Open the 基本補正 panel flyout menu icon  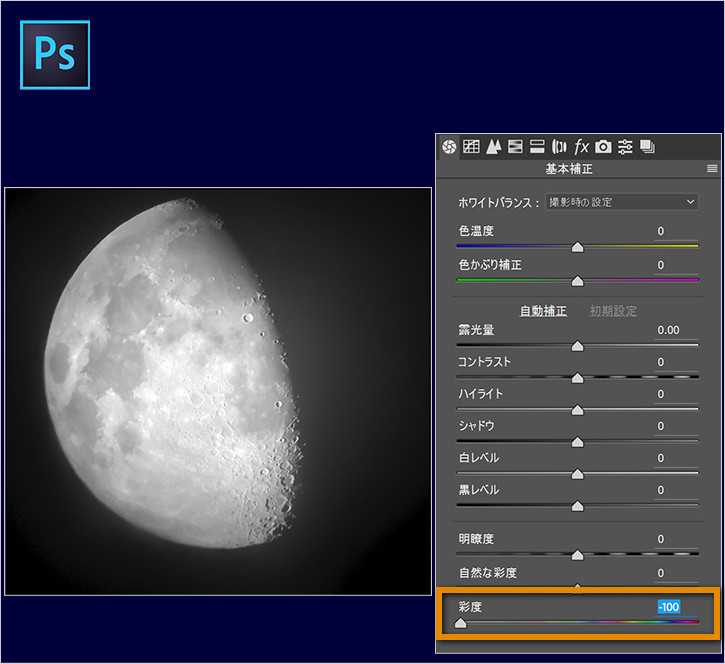tap(712, 168)
